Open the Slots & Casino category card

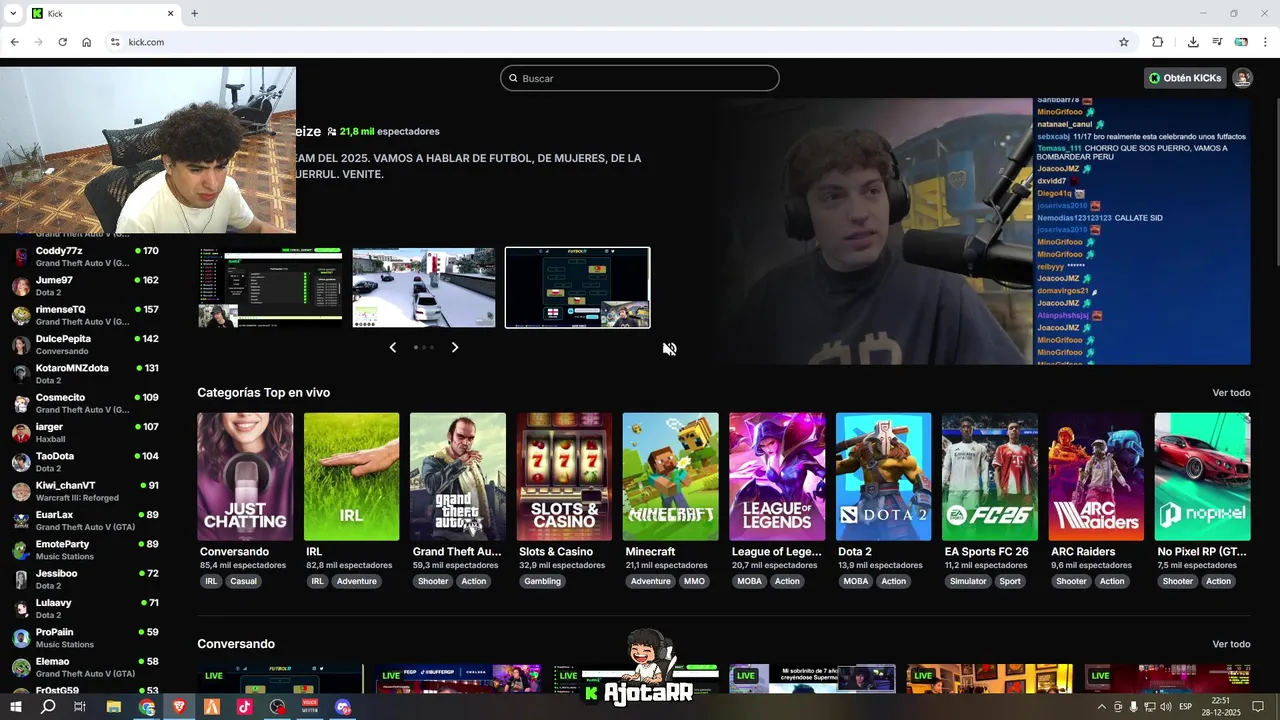tap(565, 477)
